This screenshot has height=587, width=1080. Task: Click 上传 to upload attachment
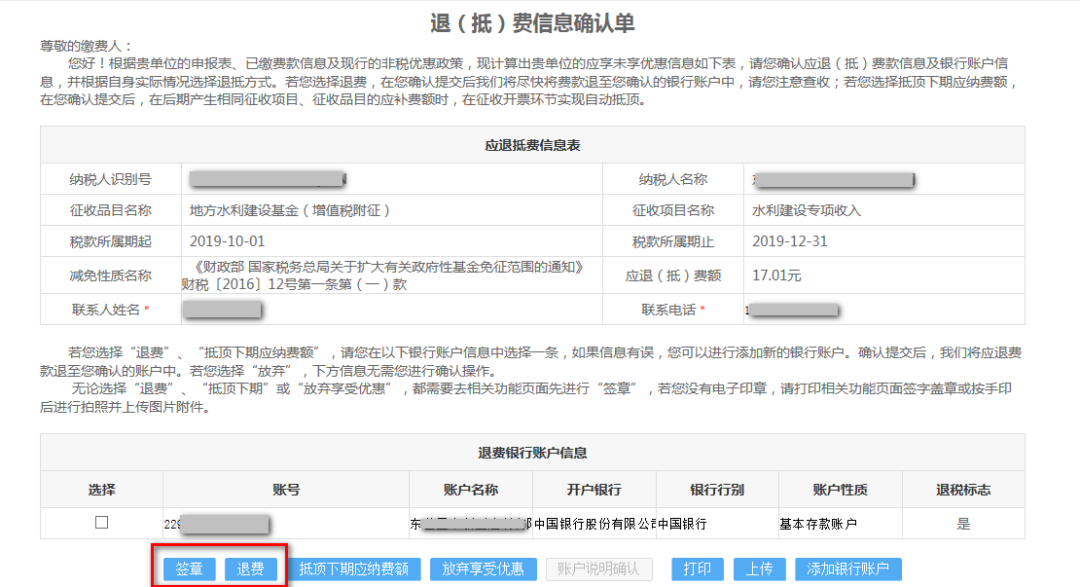(x=759, y=569)
